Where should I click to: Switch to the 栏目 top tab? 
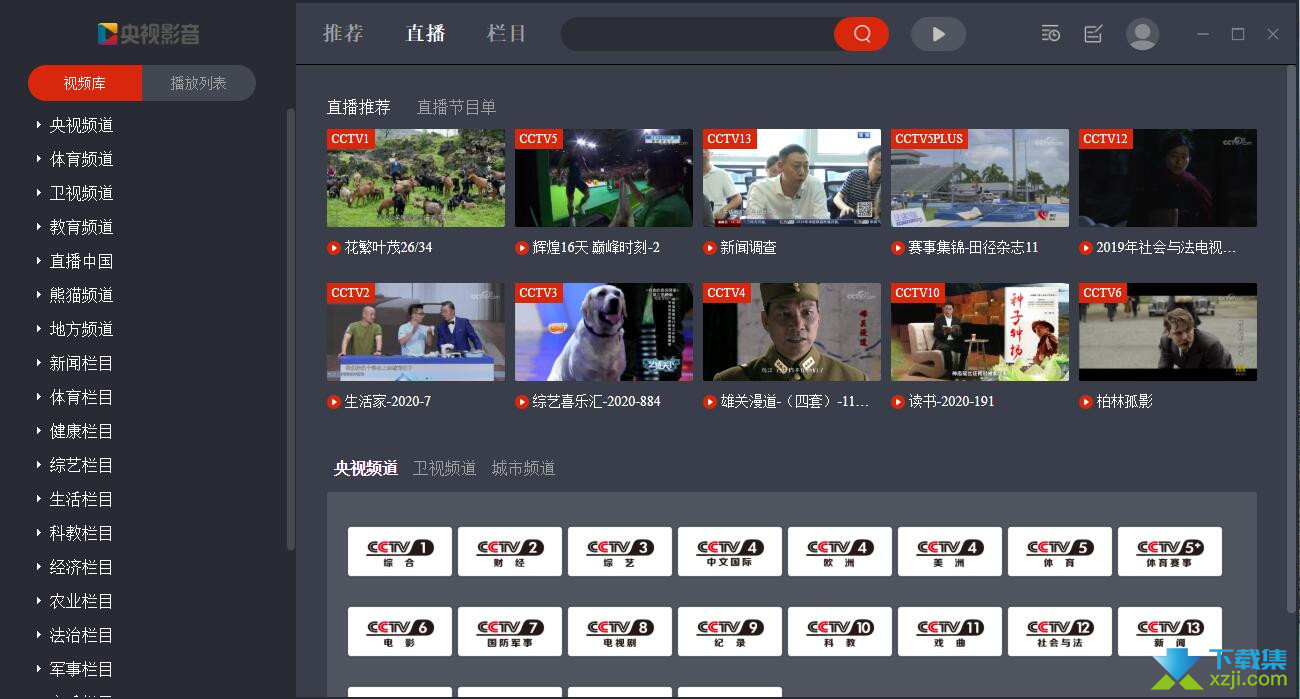(506, 33)
